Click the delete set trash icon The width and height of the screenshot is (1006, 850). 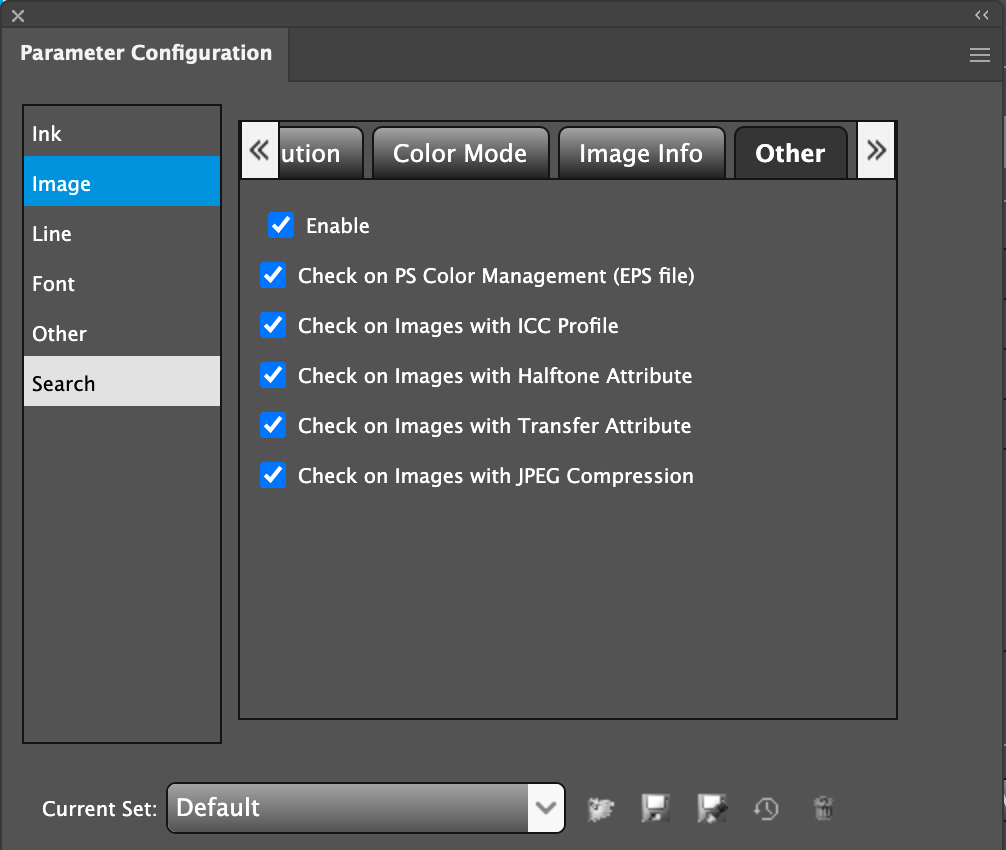pyautogui.click(x=823, y=808)
